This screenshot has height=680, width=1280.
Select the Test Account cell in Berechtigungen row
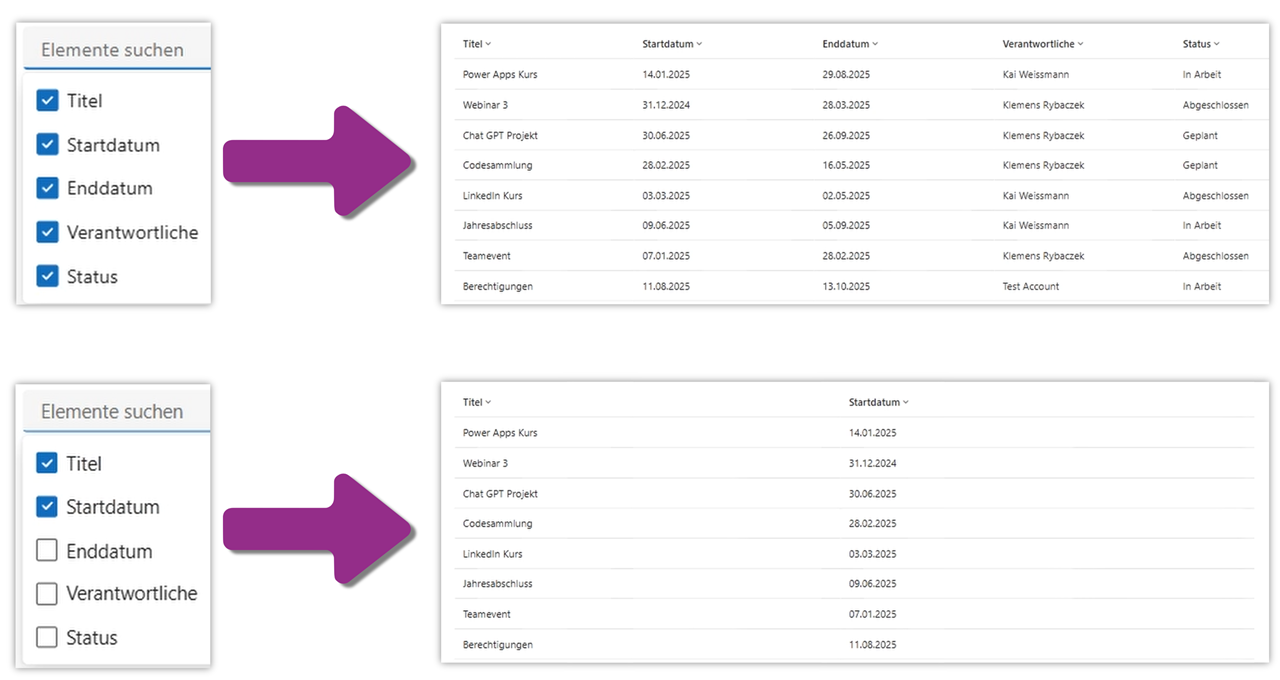click(x=1030, y=286)
